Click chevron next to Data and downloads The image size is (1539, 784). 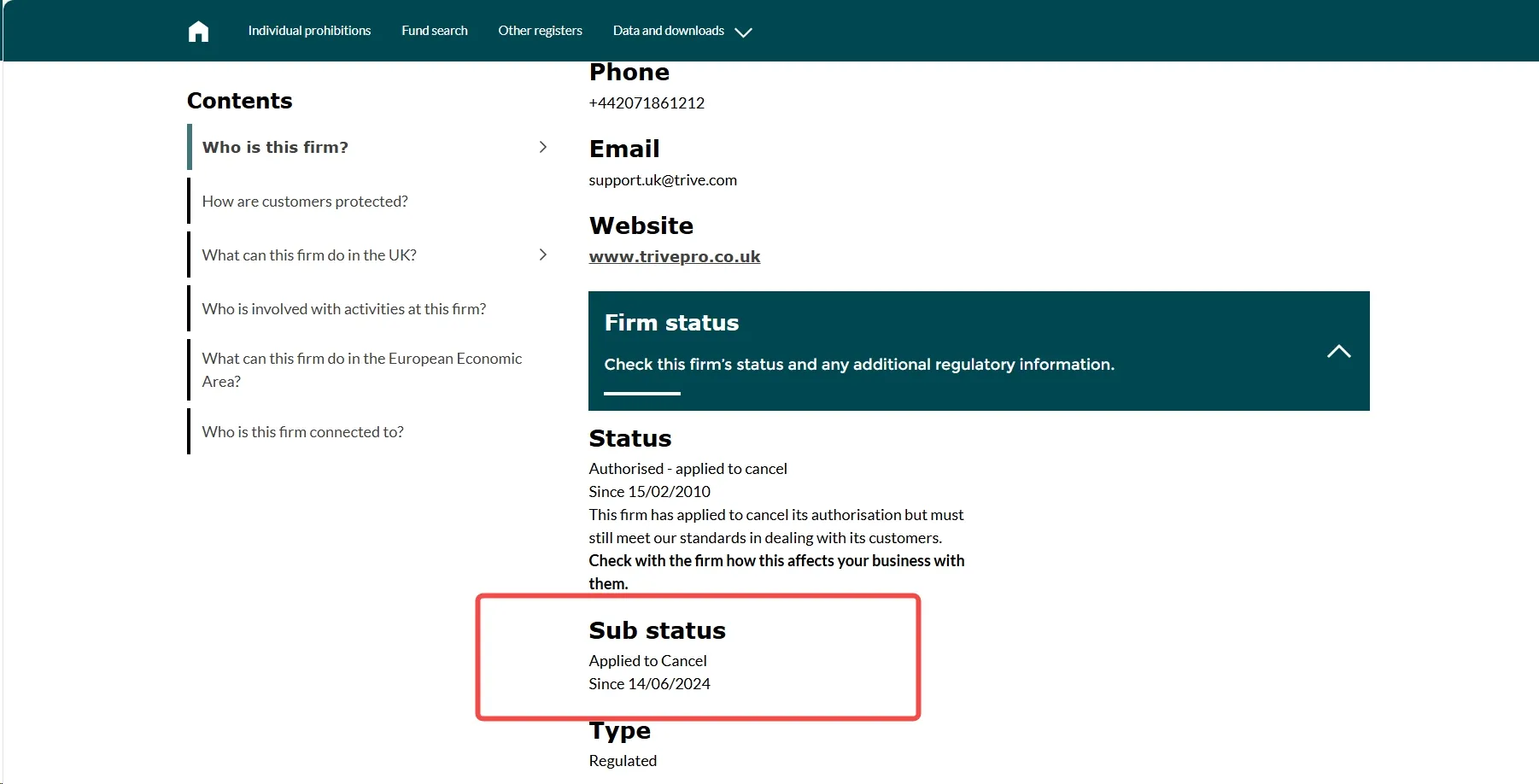coord(743,32)
